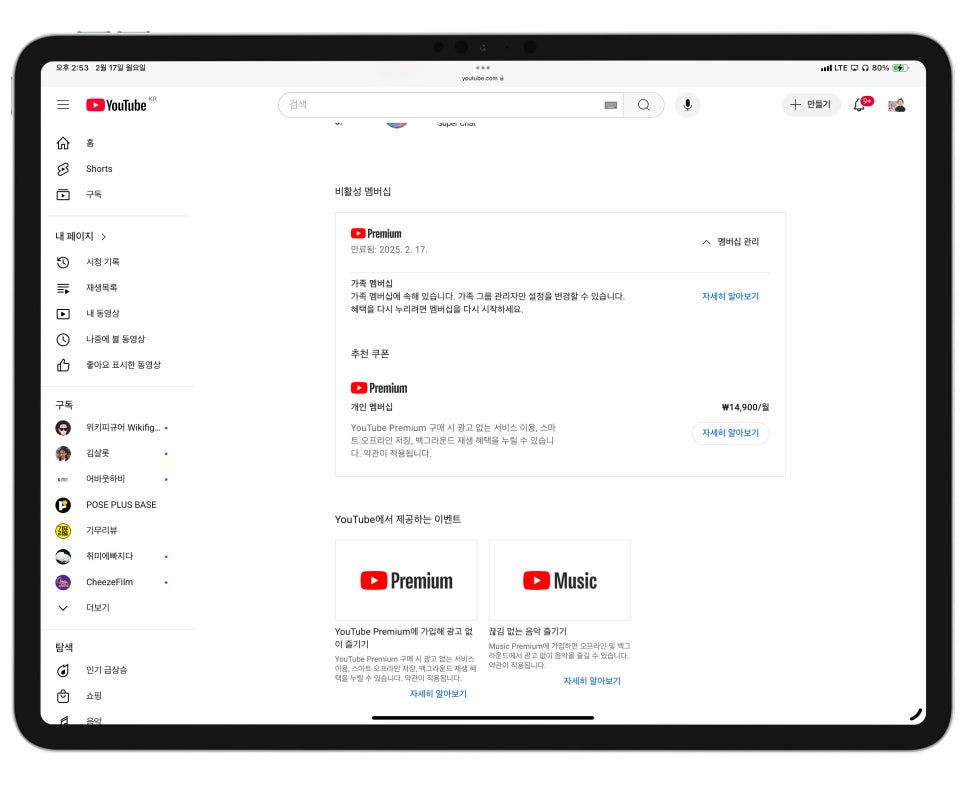Click YouTube에서 제공하는 이벤트 heading
Viewport: 966px width, 785px height.
[397, 519]
